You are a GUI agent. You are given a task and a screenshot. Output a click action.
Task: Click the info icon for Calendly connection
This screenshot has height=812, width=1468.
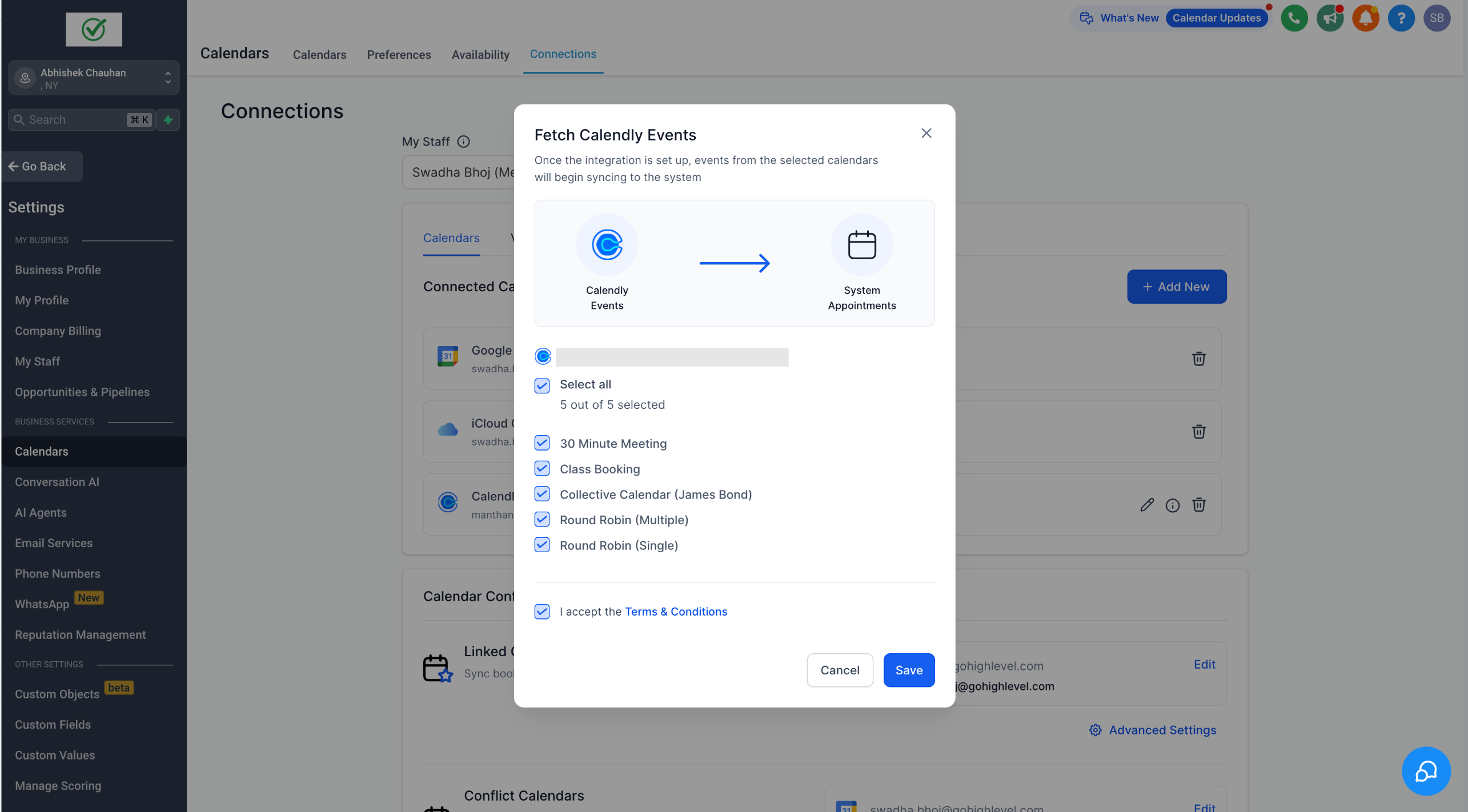[1173, 505]
